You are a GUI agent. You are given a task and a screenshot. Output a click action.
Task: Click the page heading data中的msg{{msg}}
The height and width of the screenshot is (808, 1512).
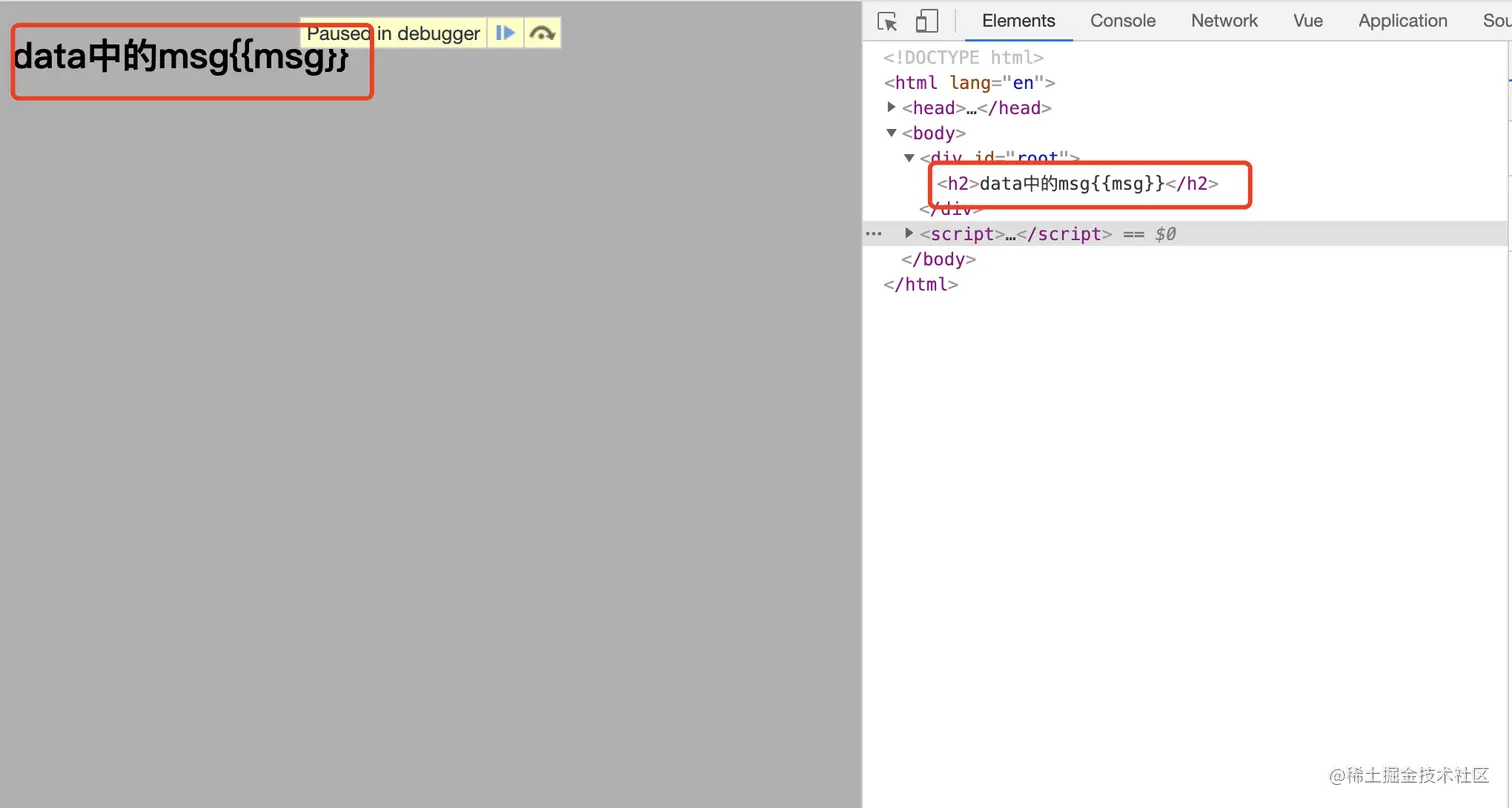coord(181,57)
